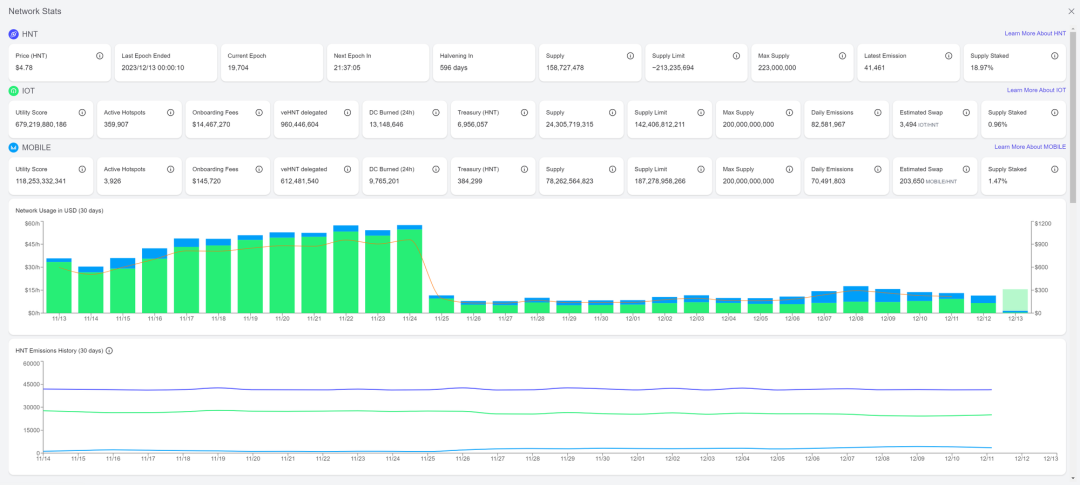1080x485 pixels.
Task: Click info icon on Price (HNT) card
Action: pyautogui.click(x=100, y=56)
